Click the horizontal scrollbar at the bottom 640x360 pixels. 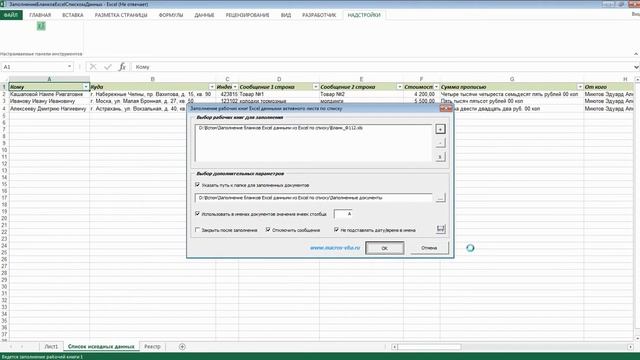(429, 347)
